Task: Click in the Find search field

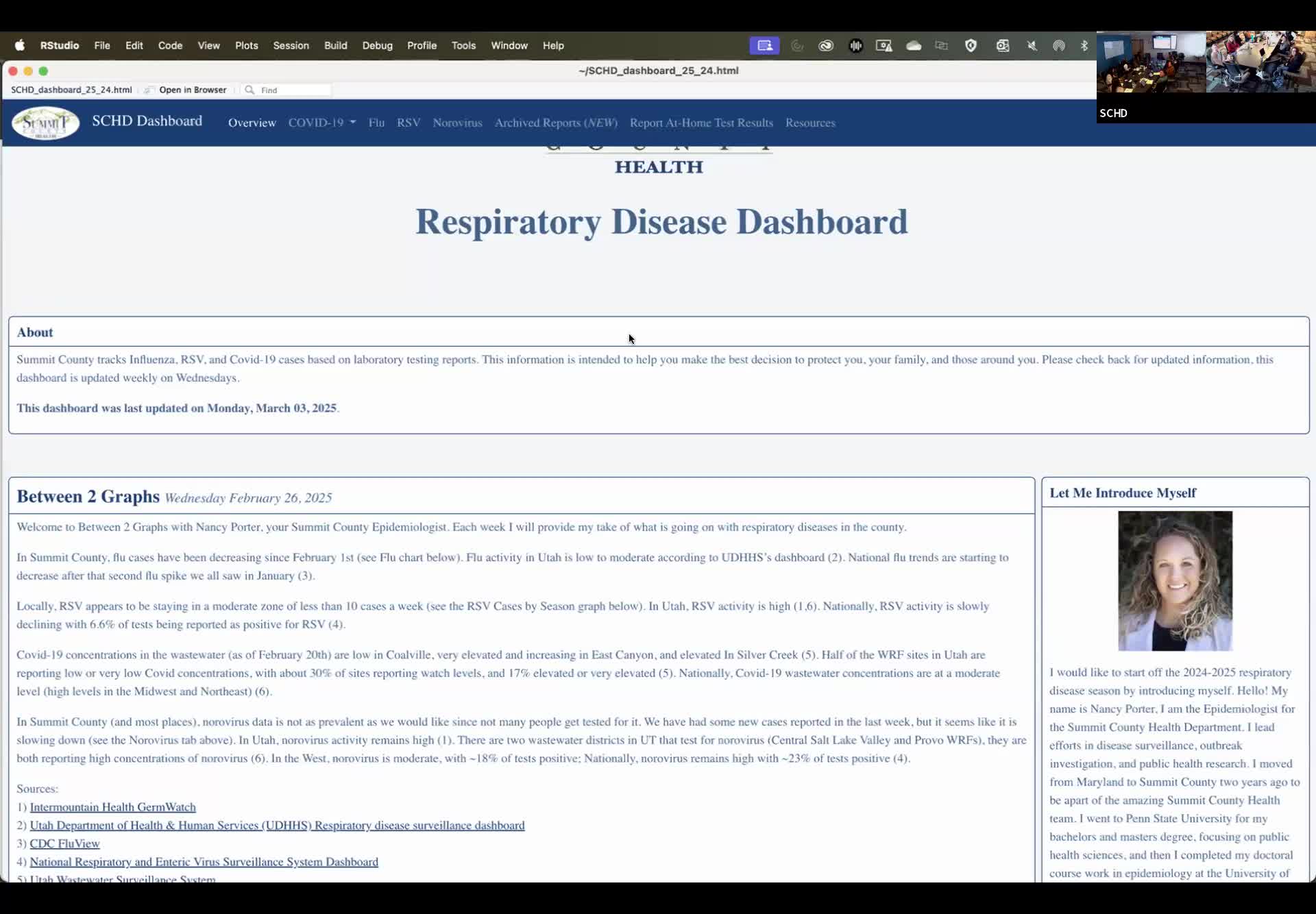Action: pos(295,90)
